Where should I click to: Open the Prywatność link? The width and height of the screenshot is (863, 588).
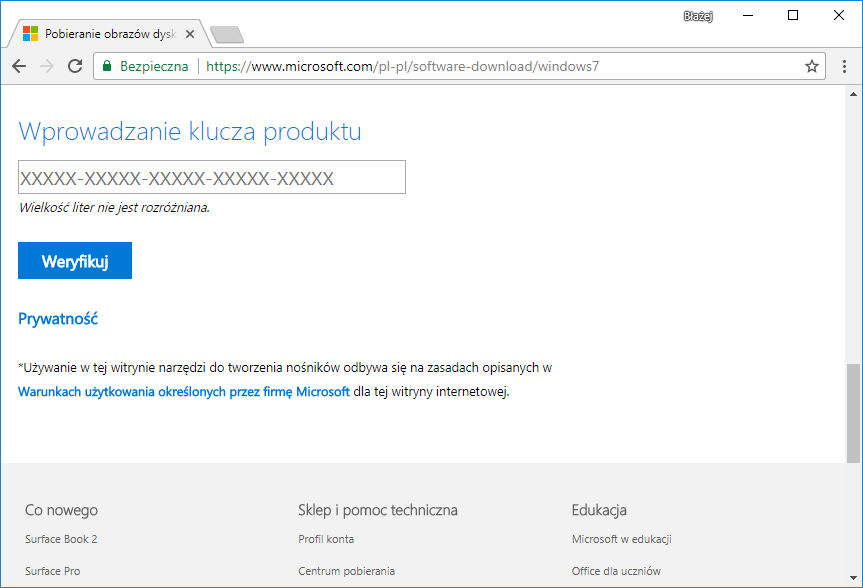click(58, 319)
